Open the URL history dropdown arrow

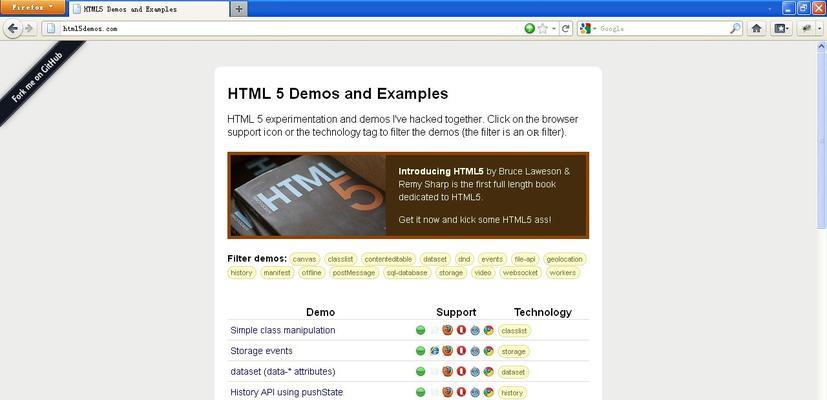(x=554, y=29)
